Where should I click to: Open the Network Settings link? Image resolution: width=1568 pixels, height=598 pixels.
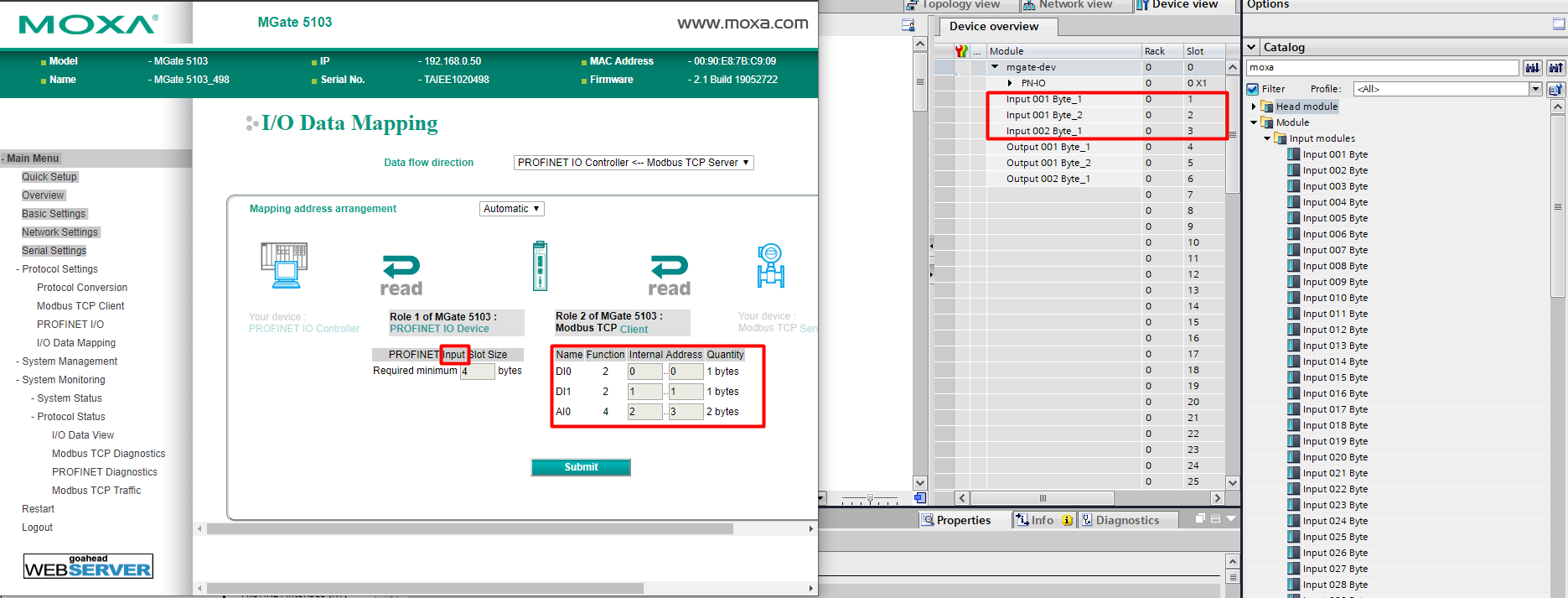[x=60, y=232]
